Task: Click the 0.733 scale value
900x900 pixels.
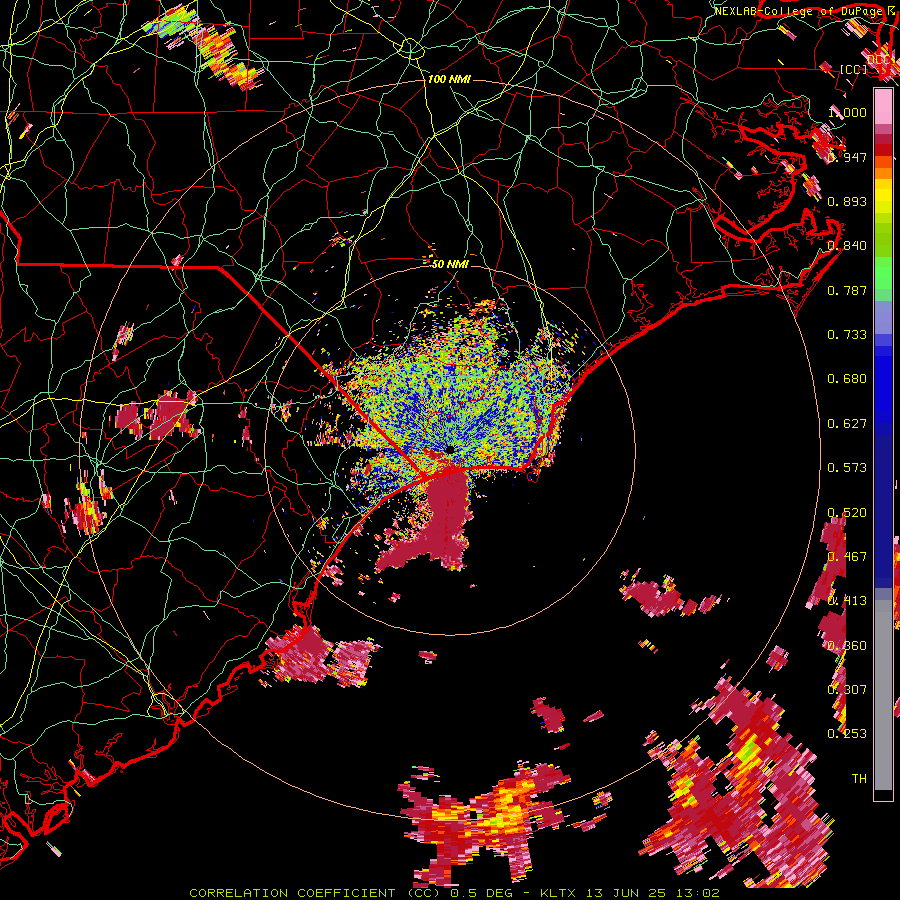Action: (847, 335)
